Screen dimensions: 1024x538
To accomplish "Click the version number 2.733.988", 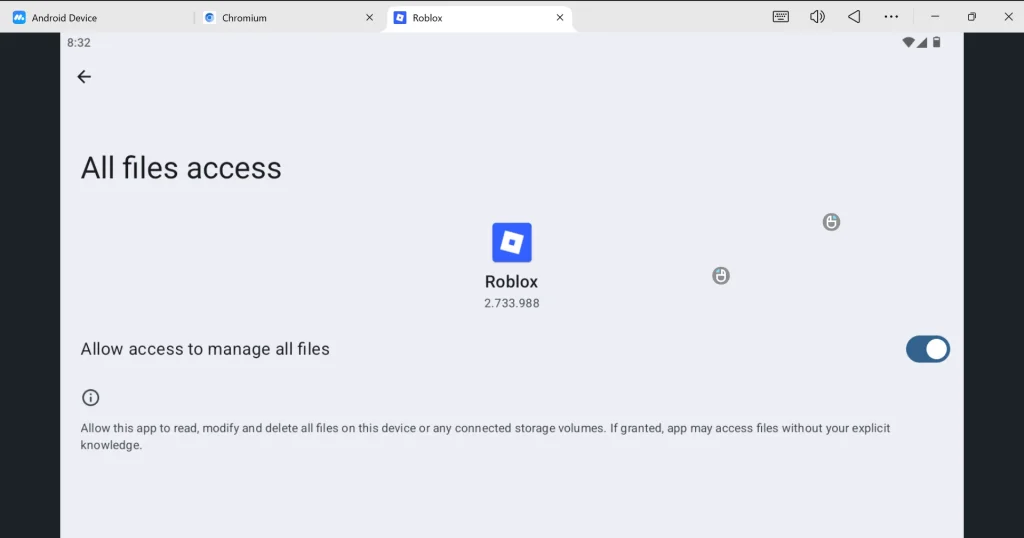I will (x=511, y=303).
